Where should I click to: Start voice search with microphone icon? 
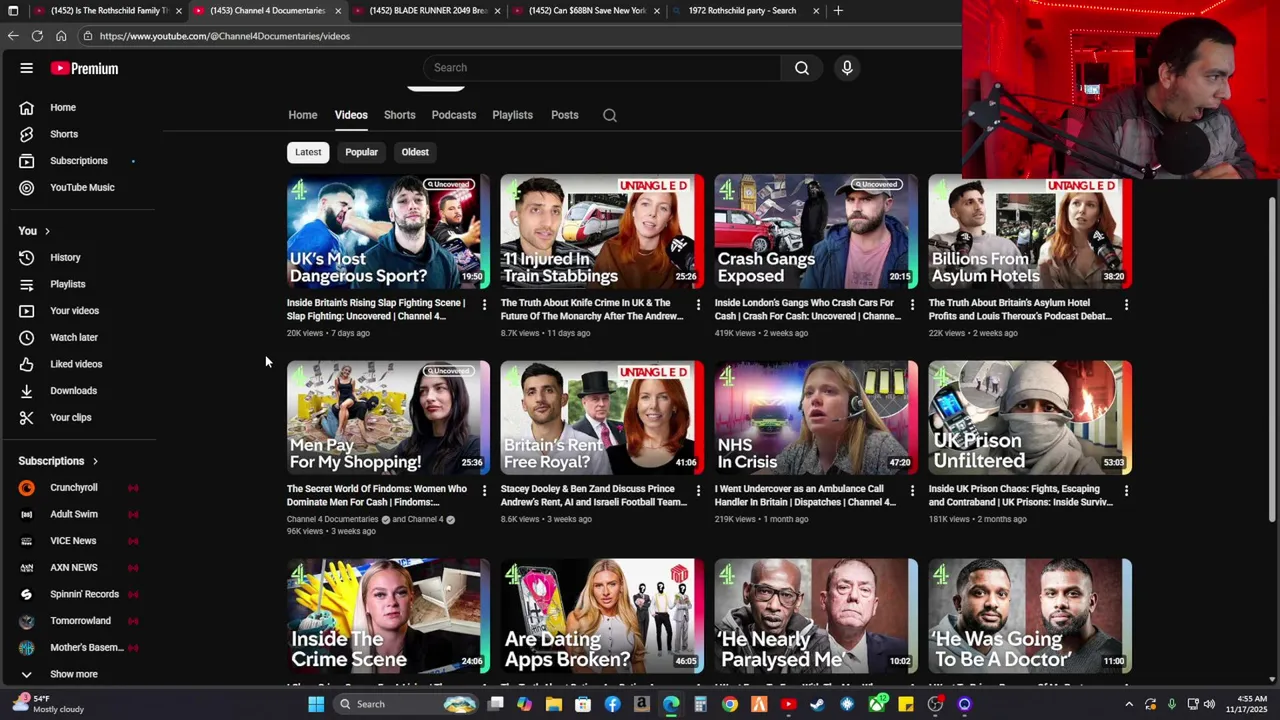coord(847,68)
